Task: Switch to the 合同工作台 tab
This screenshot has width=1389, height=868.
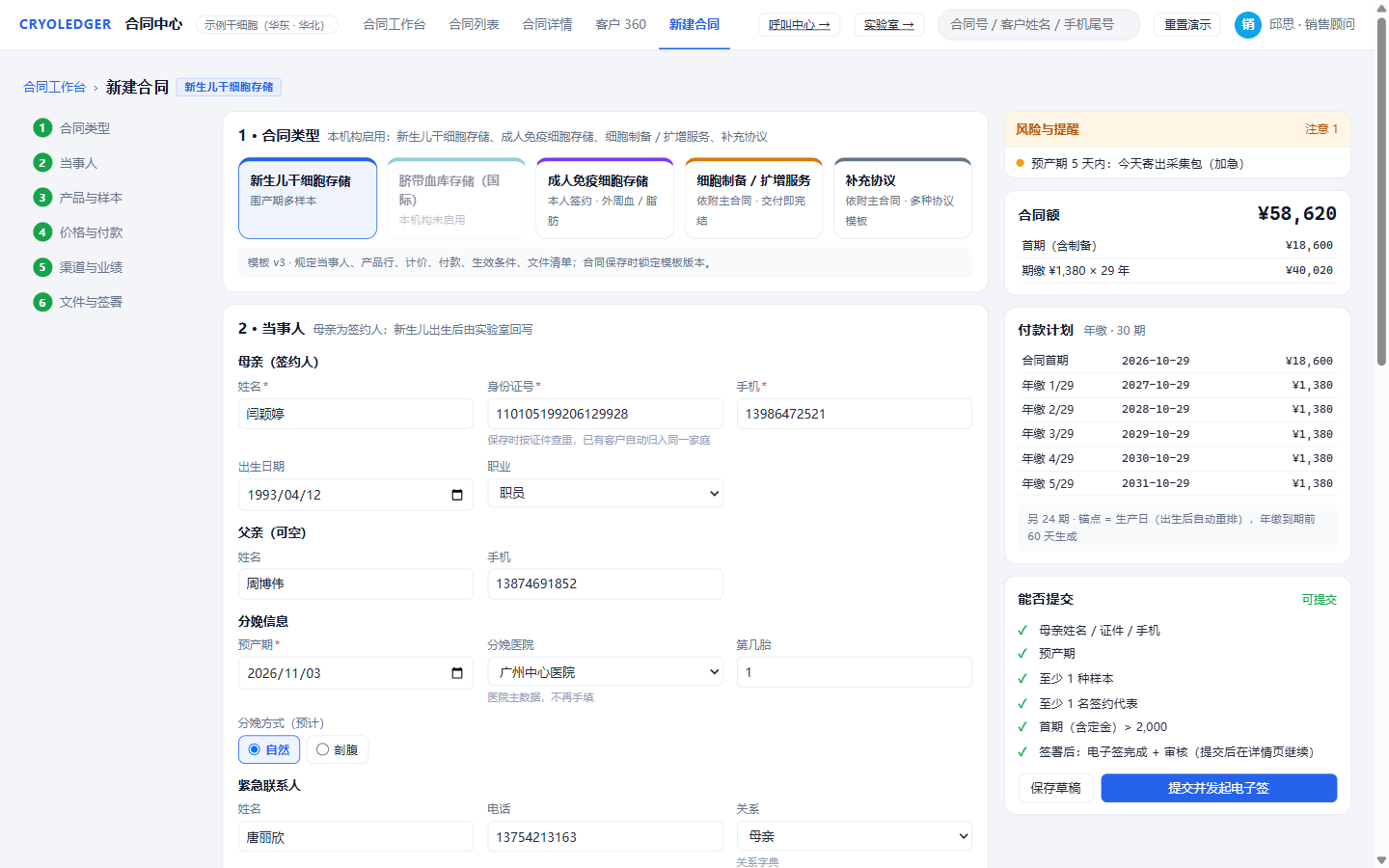Action: [395, 24]
